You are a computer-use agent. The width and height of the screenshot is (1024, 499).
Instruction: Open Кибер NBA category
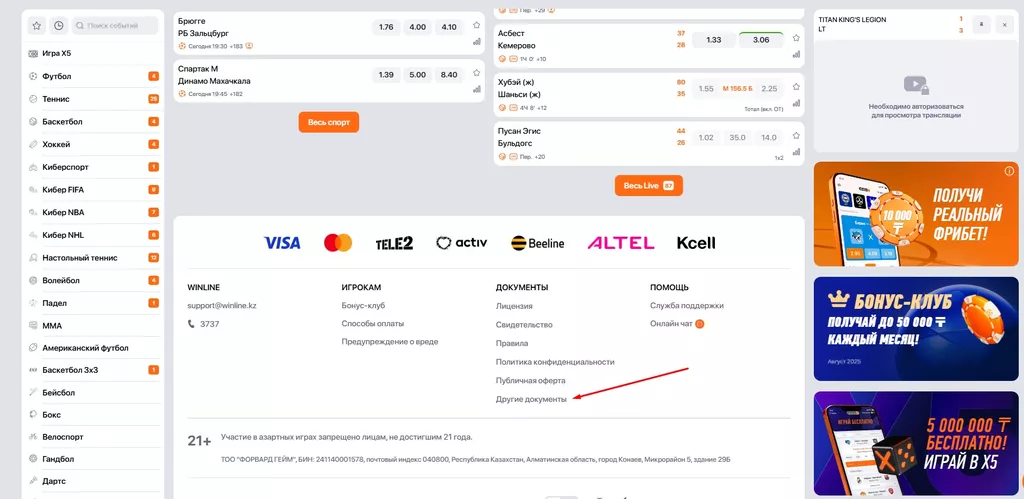[x=93, y=212]
